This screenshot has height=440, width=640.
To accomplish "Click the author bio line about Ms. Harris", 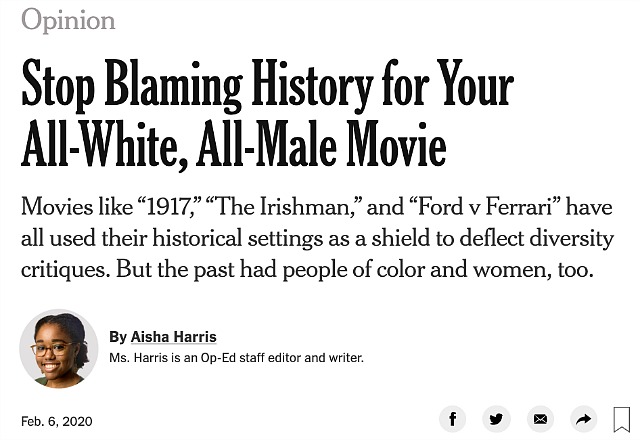I will click(236, 358).
